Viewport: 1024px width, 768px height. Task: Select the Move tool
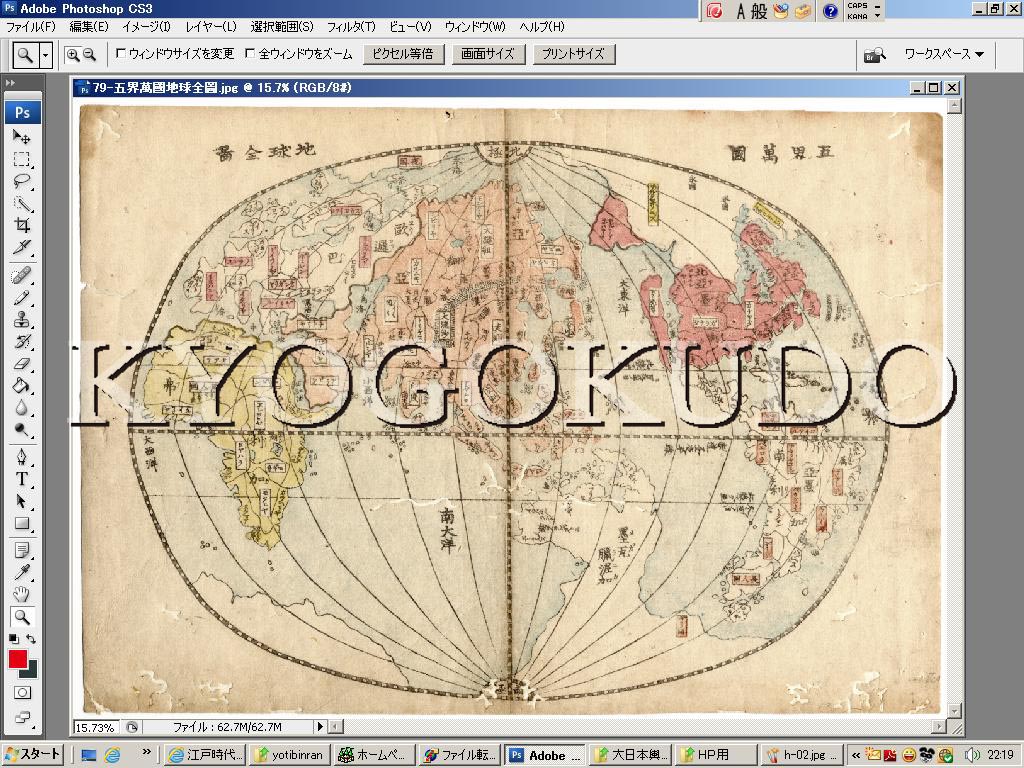pyautogui.click(x=22, y=136)
